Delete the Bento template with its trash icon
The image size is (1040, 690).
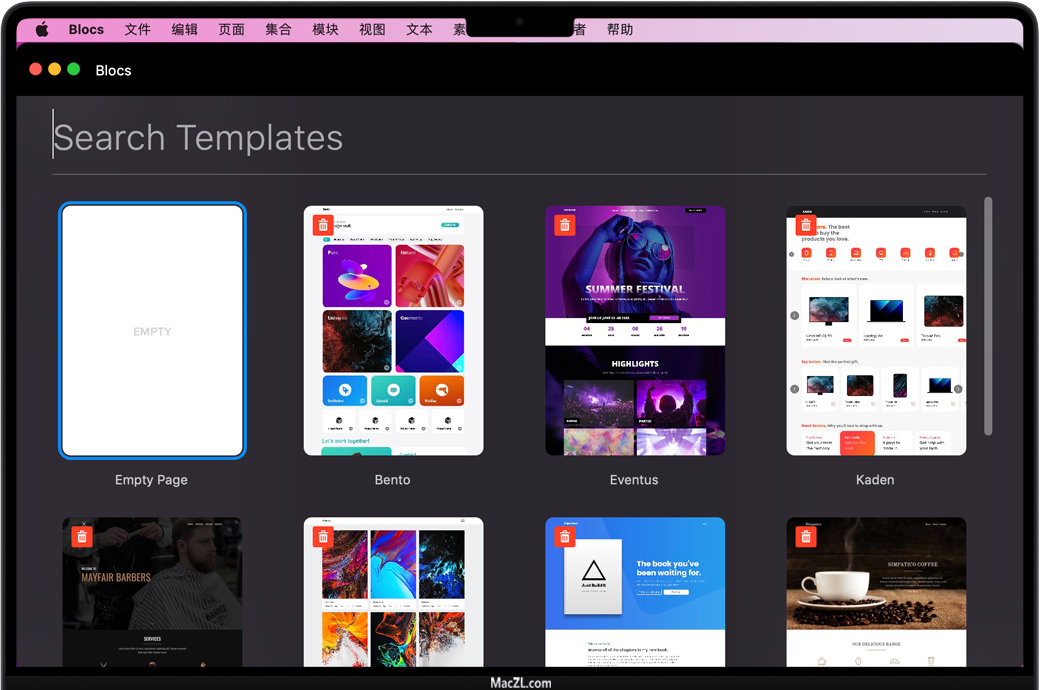tap(323, 225)
